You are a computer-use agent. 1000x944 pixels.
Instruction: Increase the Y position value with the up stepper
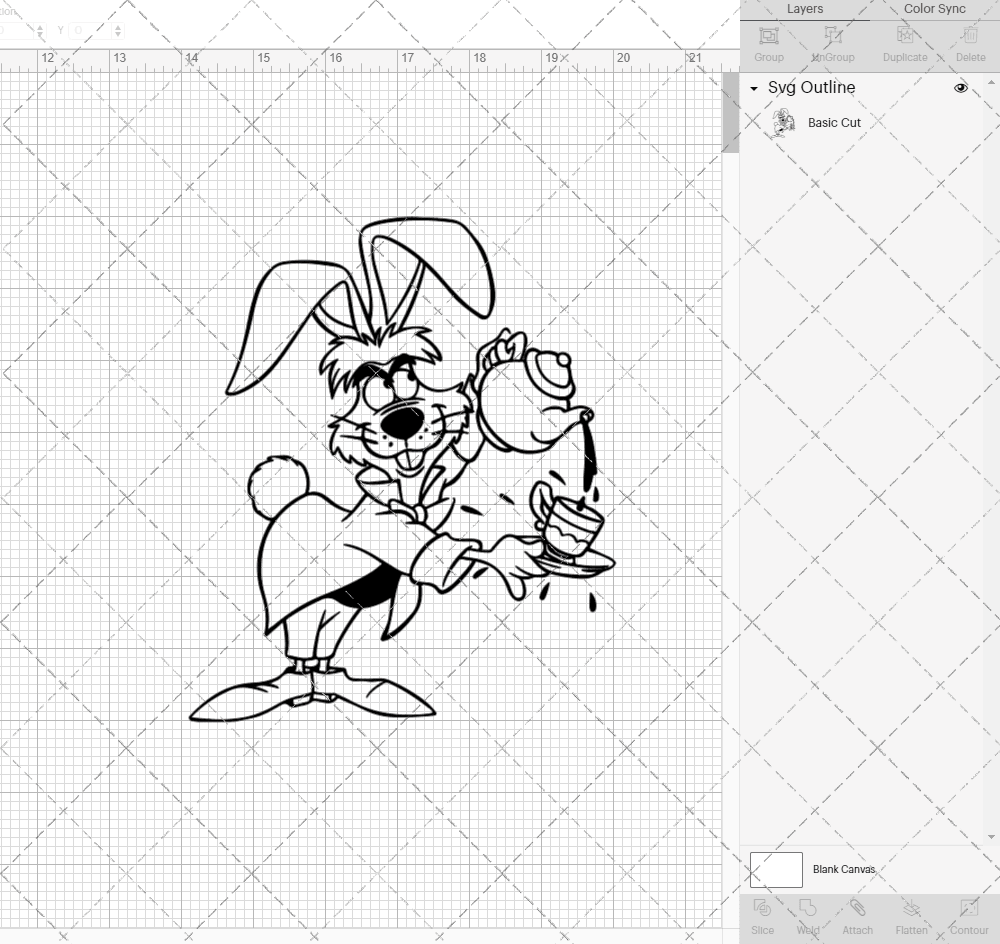click(x=118, y=26)
